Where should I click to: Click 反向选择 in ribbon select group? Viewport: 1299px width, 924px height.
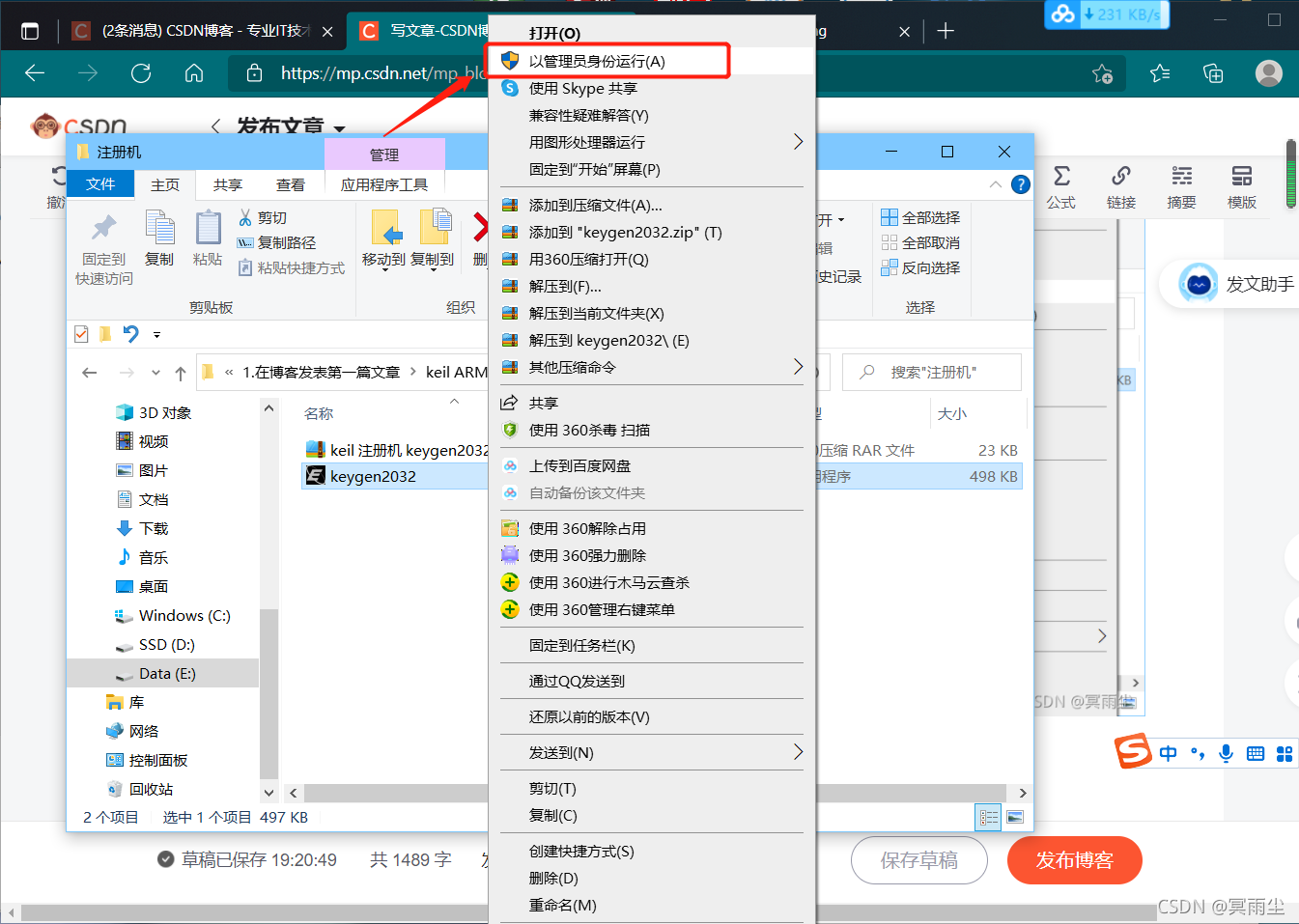tap(920, 267)
